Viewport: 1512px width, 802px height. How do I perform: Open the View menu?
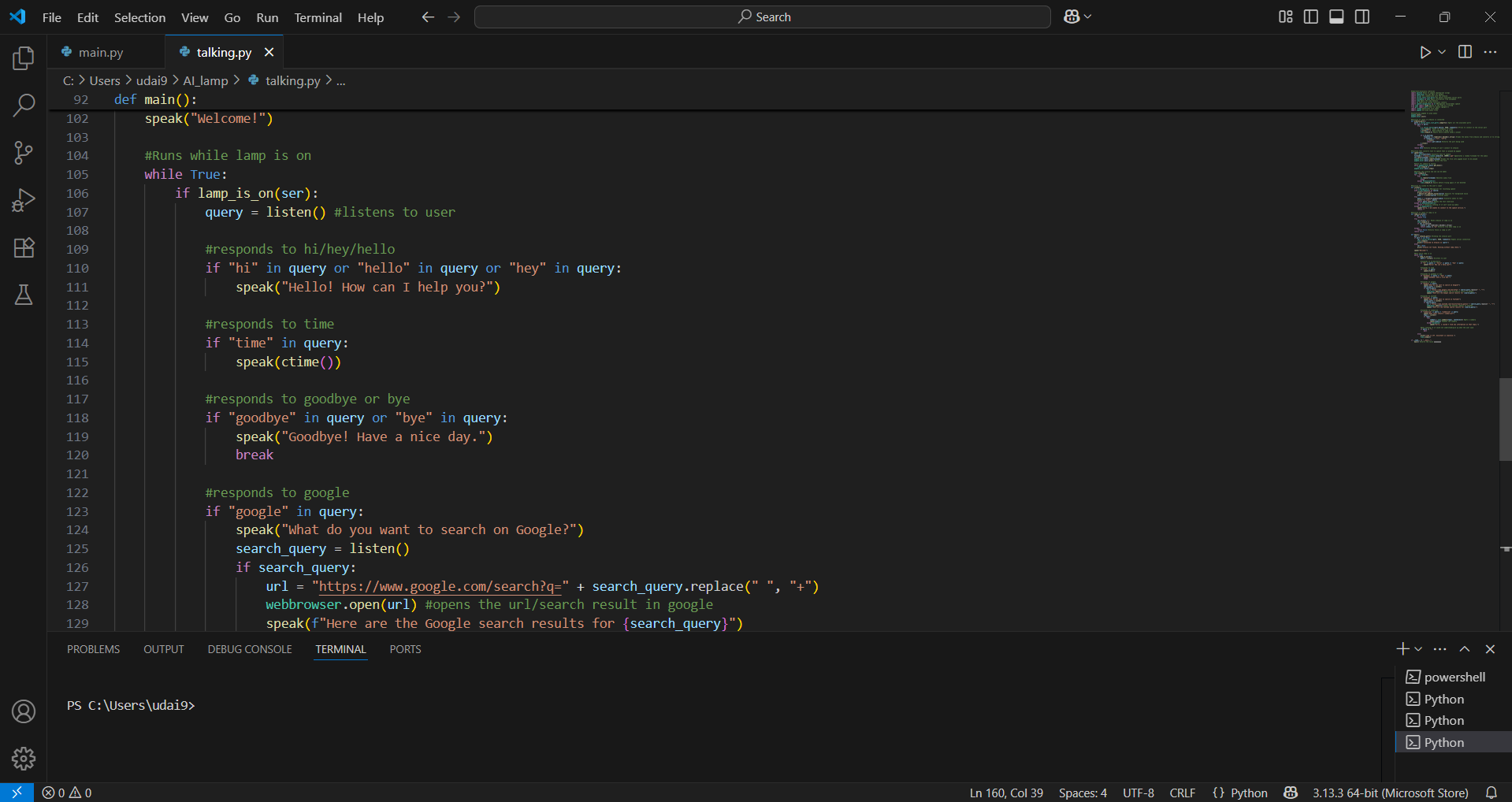(195, 17)
